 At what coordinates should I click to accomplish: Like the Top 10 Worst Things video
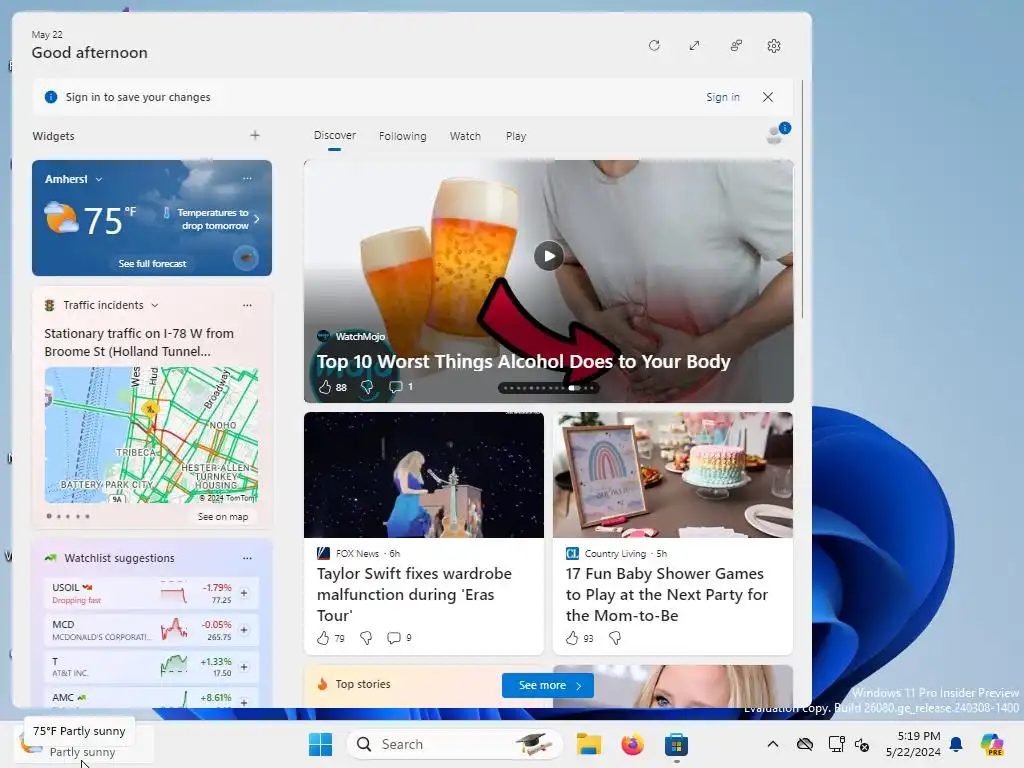click(x=325, y=387)
